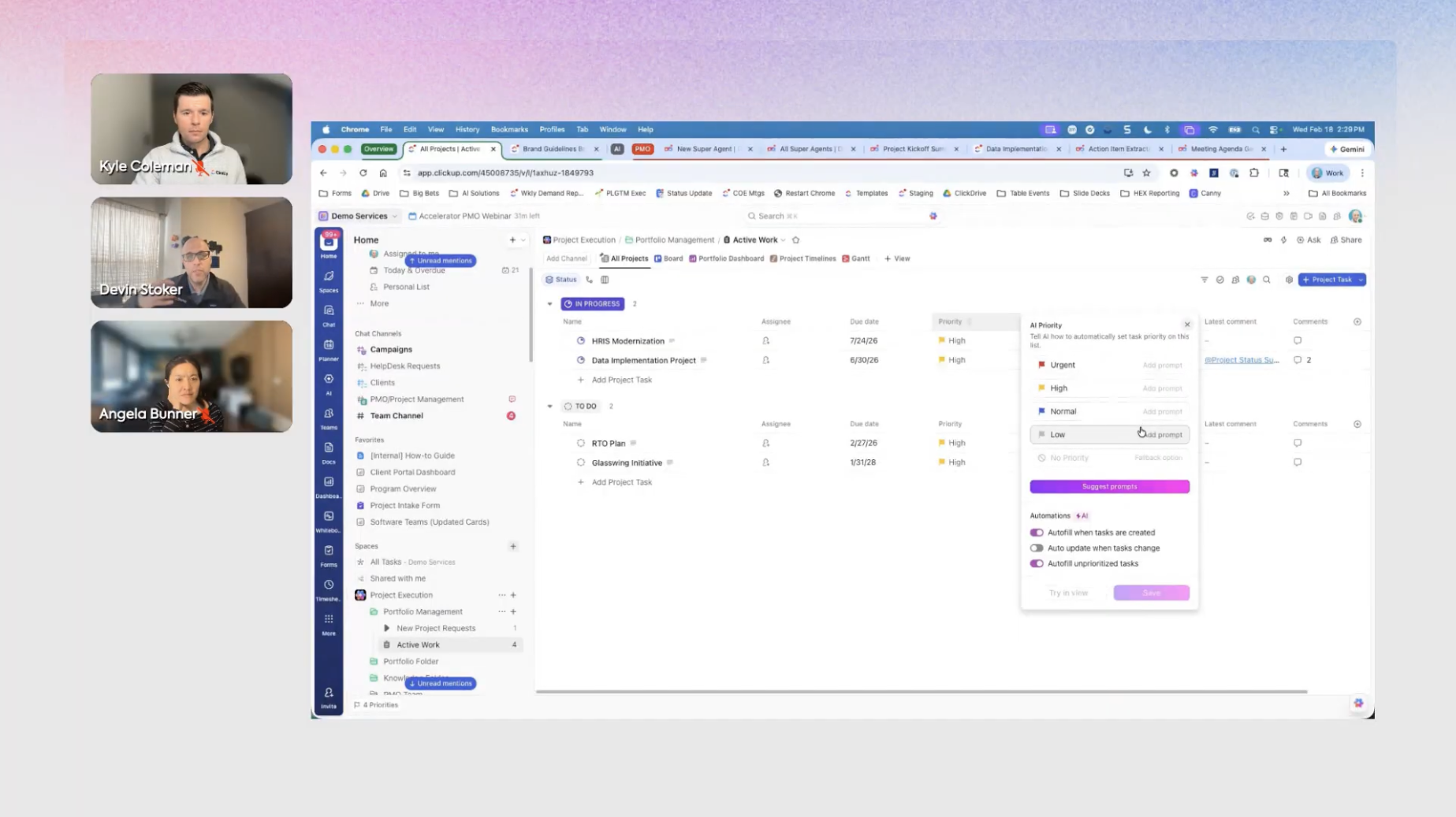Switch to the Board view tab
Image resolution: width=1456 pixels, height=817 pixels.
[x=668, y=258]
